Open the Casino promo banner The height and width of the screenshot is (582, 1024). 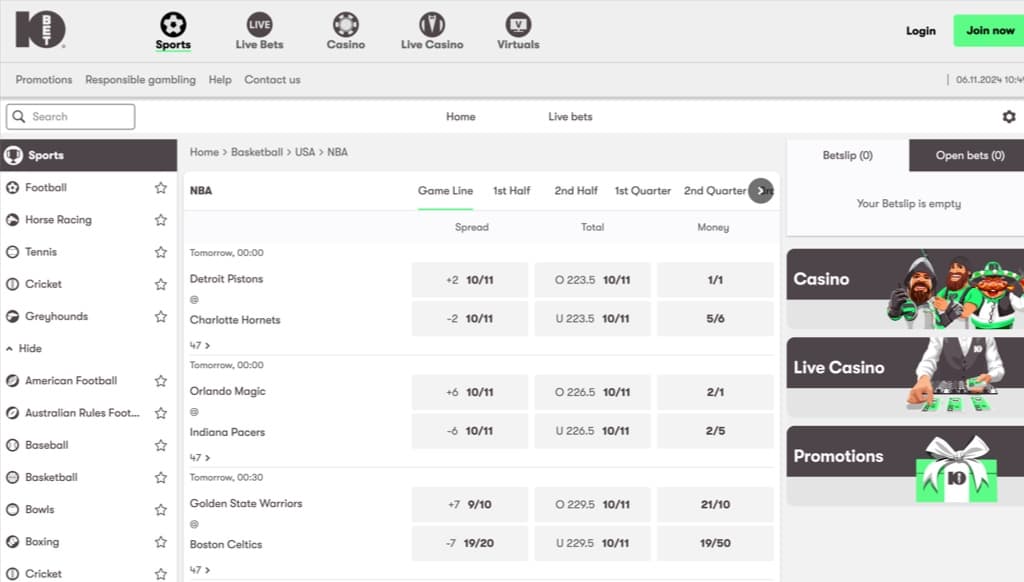coord(905,289)
